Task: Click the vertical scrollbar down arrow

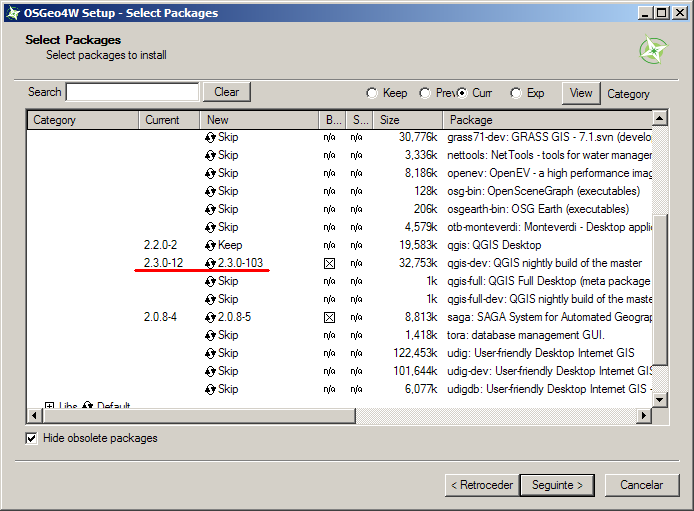Action: pos(659,400)
